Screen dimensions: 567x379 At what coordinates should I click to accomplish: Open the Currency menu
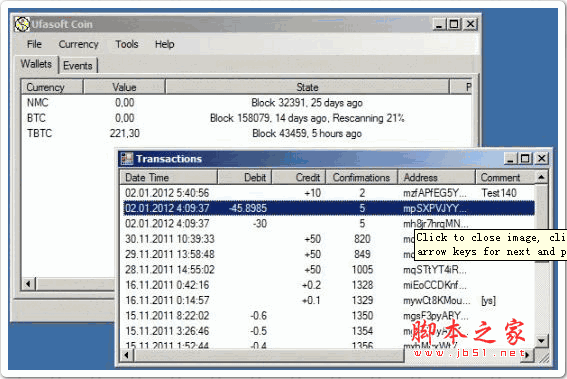coord(78,44)
